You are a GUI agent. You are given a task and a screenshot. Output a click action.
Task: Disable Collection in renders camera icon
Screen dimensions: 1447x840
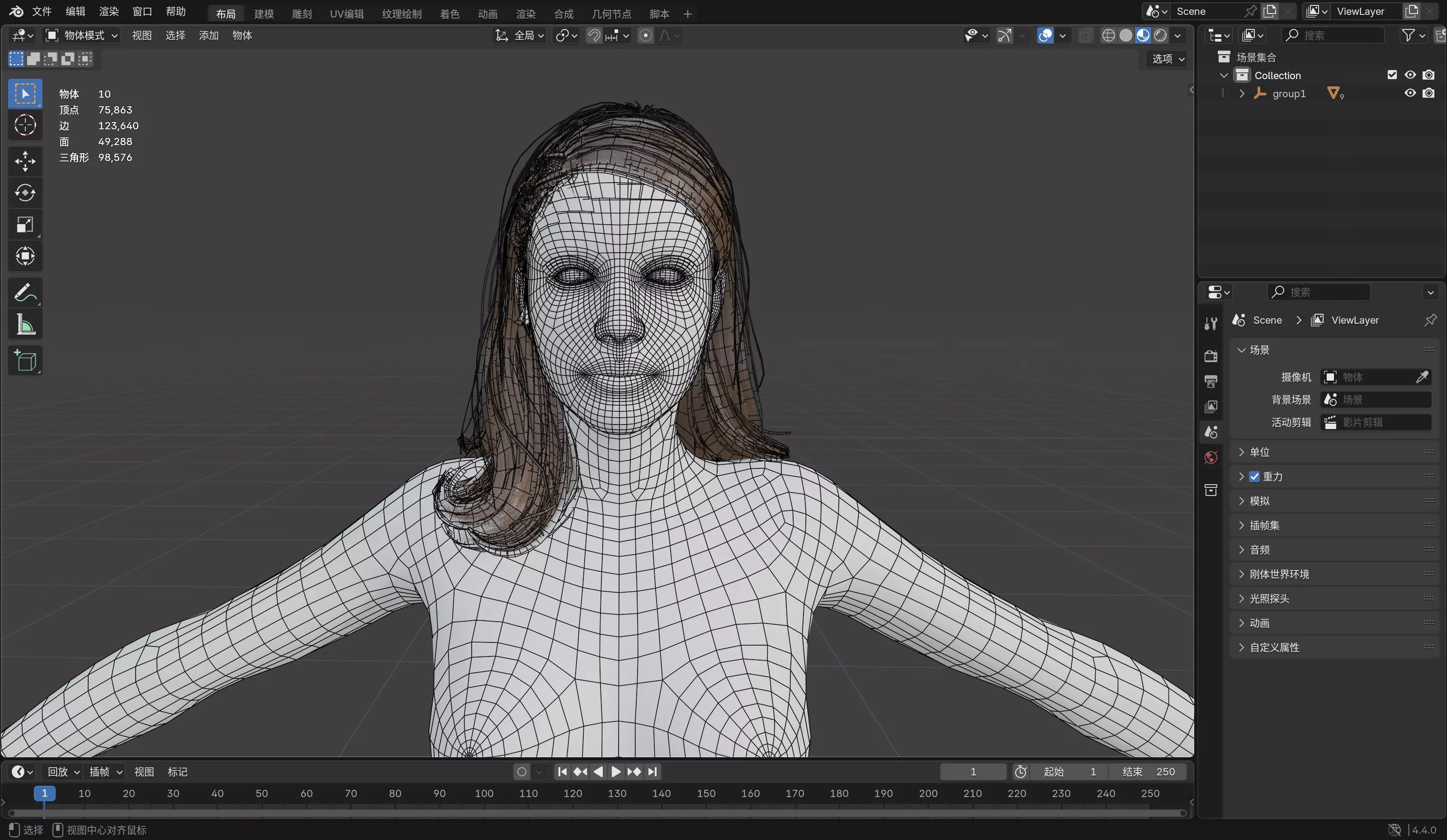[x=1428, y=75]
